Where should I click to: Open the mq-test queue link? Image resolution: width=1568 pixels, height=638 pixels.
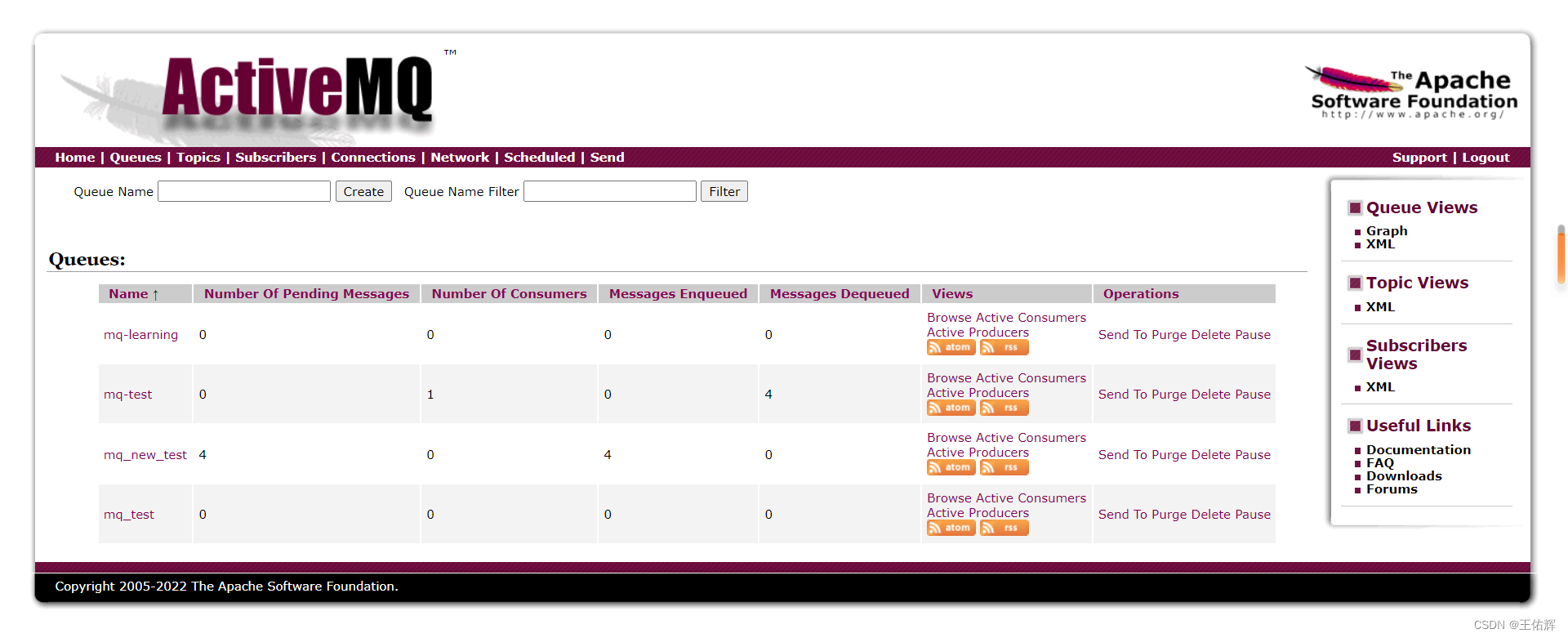[x=127, y=395]
